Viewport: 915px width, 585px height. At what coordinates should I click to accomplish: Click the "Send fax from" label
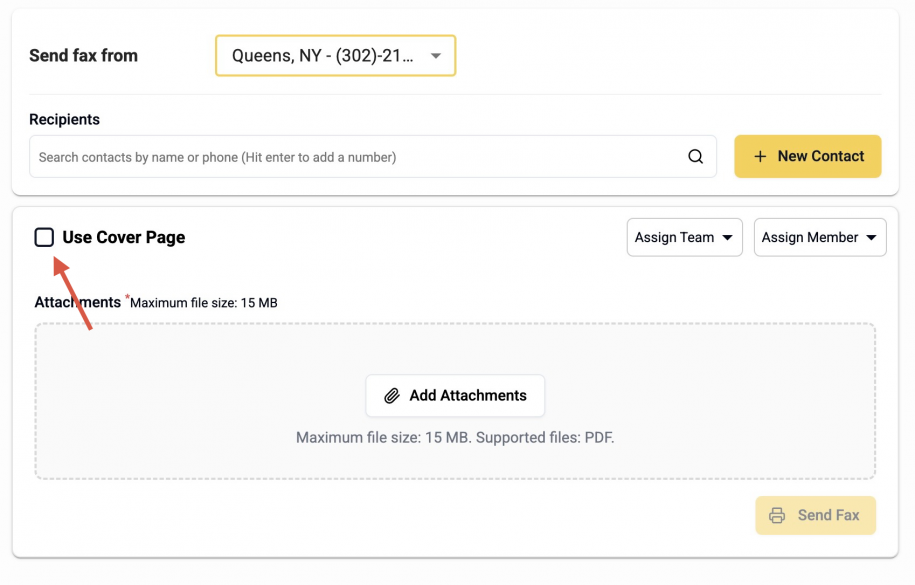(83, 56)
